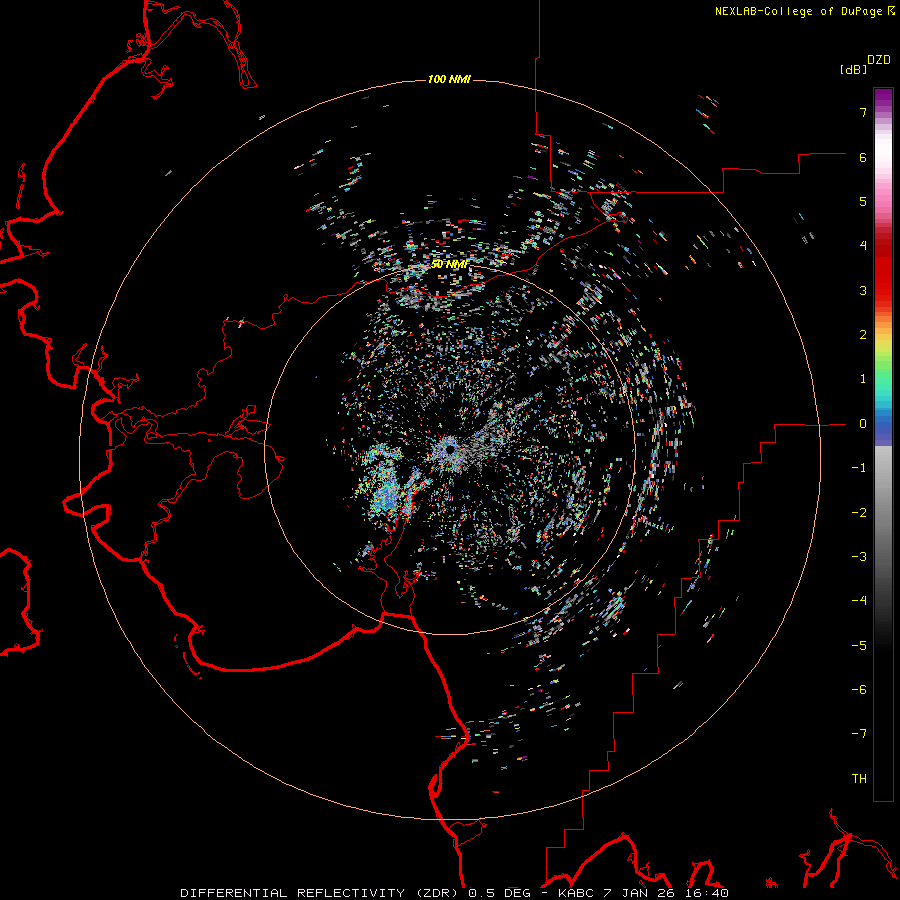Click the radar site center dot

[450, 449]
